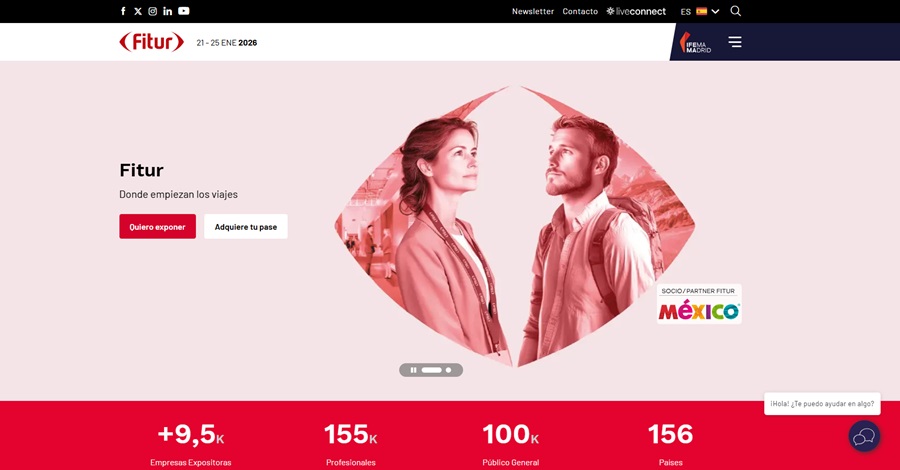Open the Newsletter link
The image size is (900, 470).
533,11
